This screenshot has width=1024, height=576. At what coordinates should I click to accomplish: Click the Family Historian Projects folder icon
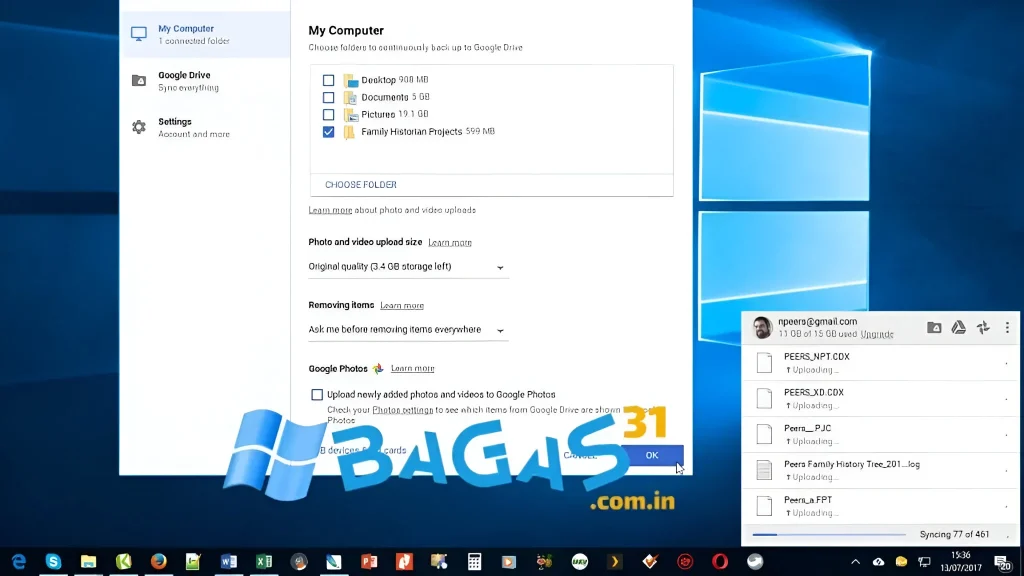(x=349, y=132)
